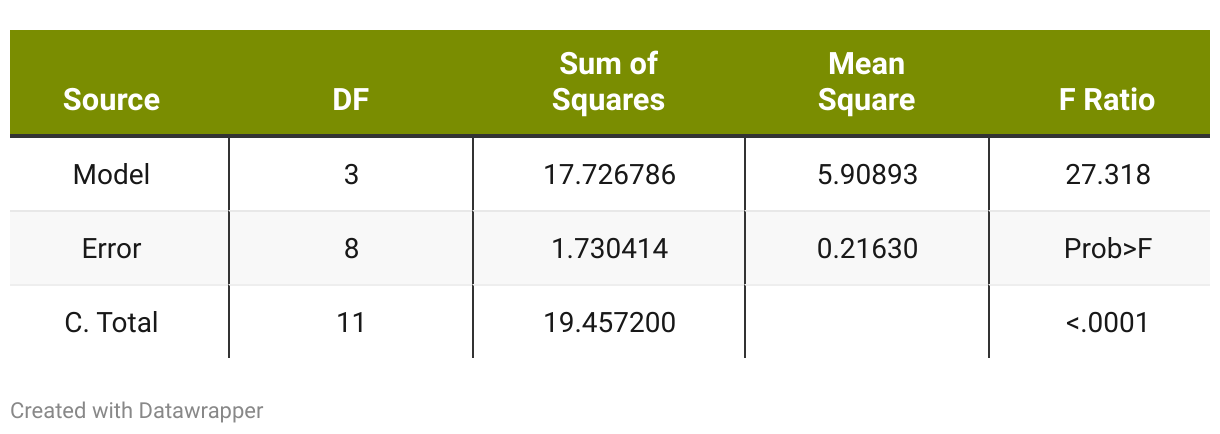Select the F ratio value 27.318
Viewport: 1220px width, 434px height.
point(1107,175)
